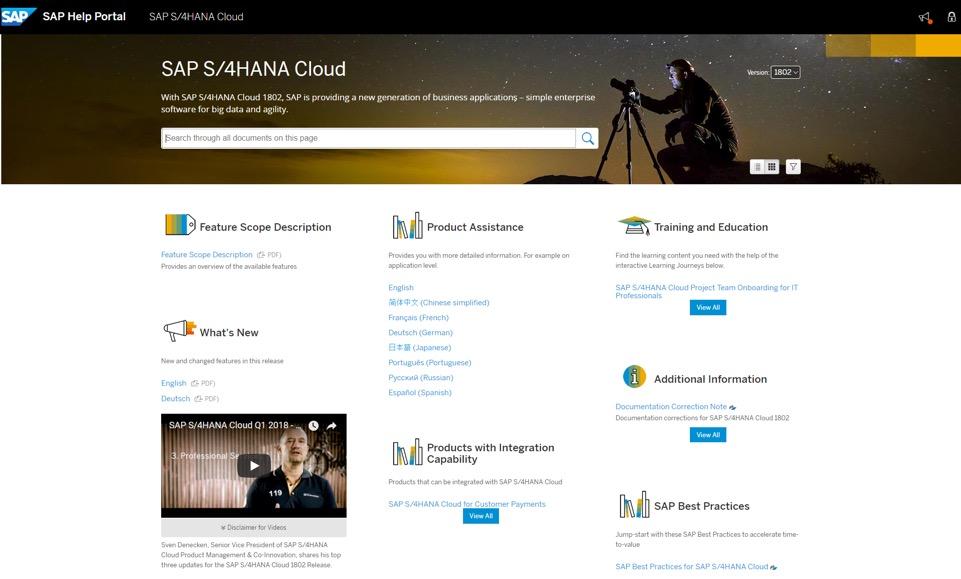Open the filter funnel icon
This screenshot has width=961, height=579.
click(x=793, y=167)
